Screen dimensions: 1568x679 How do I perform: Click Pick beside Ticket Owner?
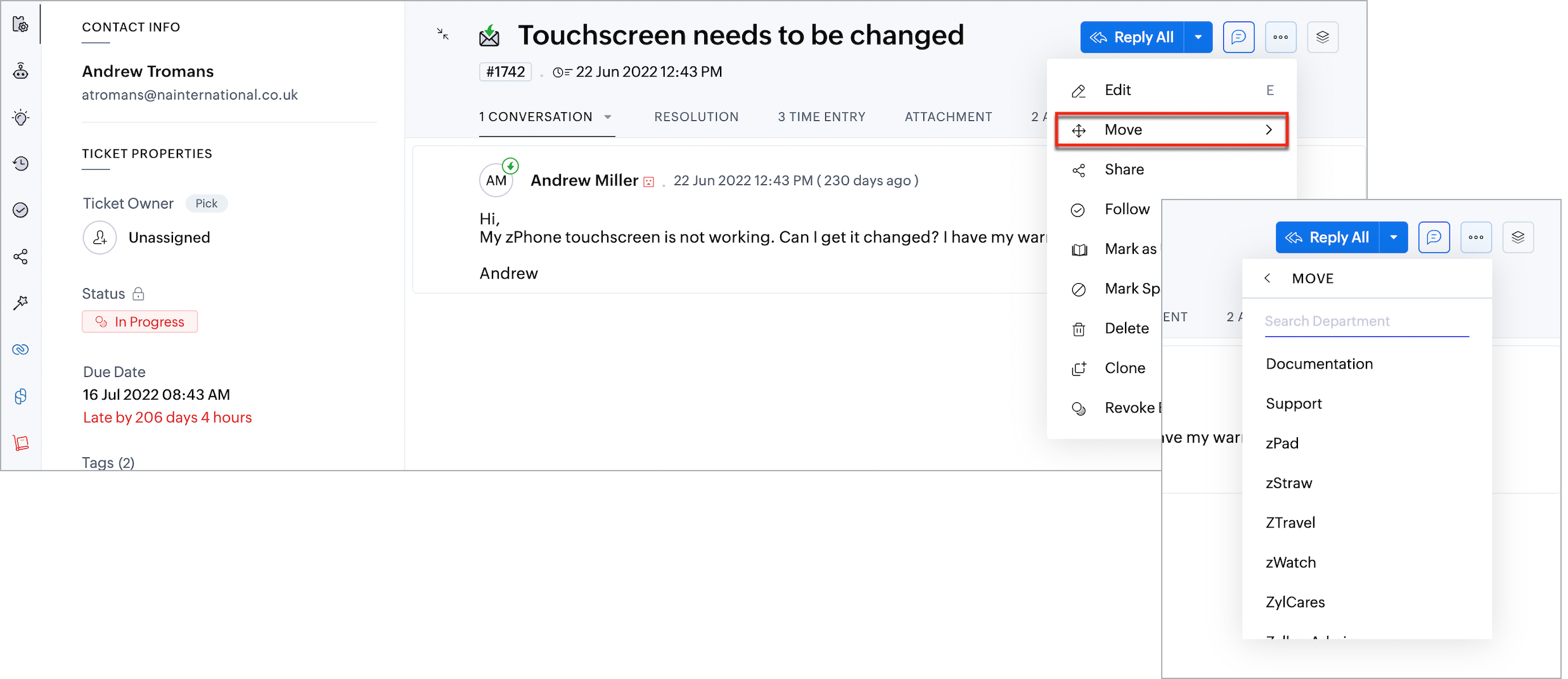tap(206, 203)
